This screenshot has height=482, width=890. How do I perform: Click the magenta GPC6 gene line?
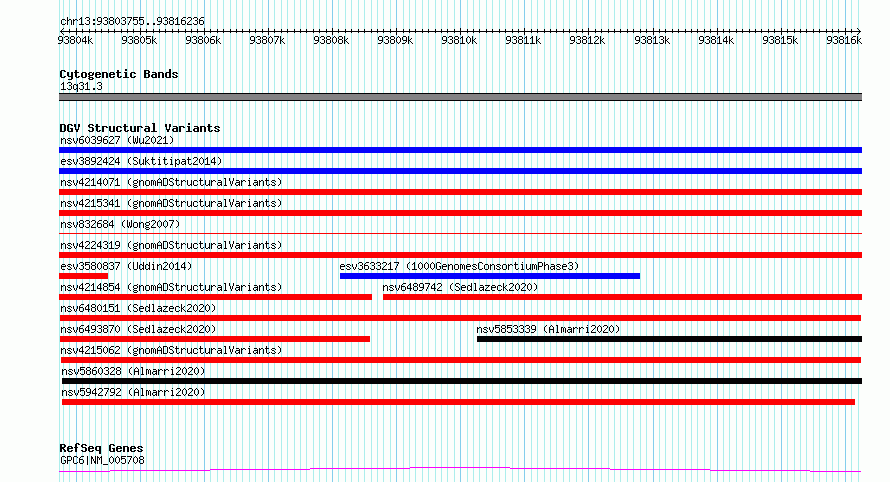[460, 470]
